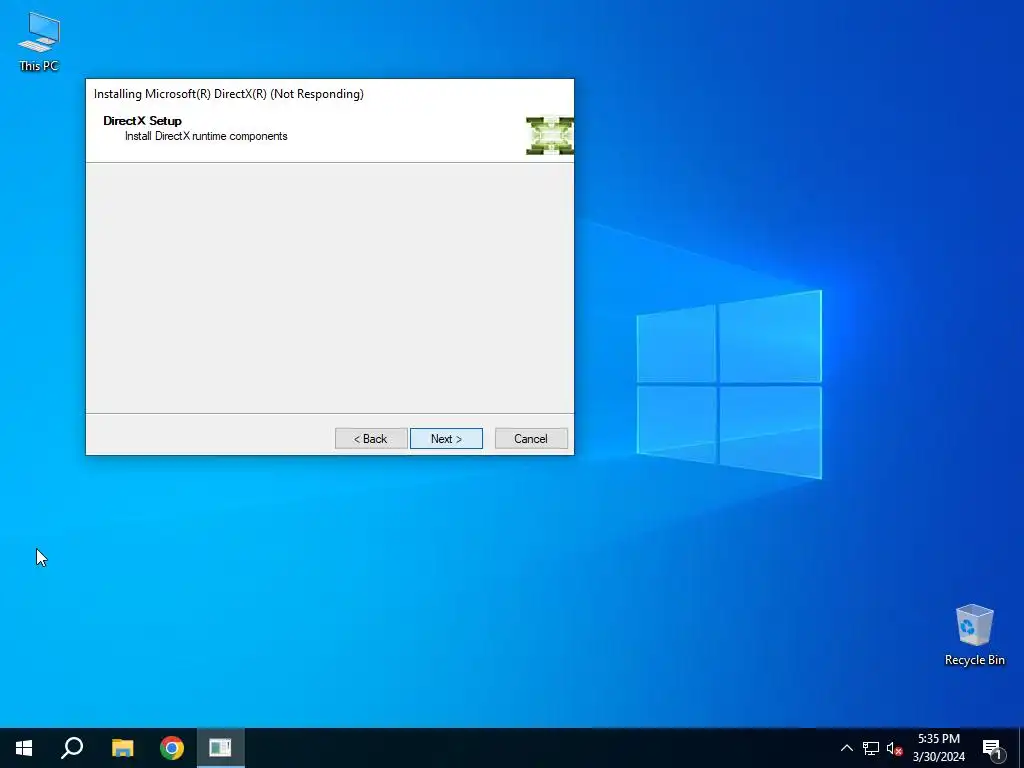The image size is (1024, 768).
Task: Select the DirectX installer taskbar button
Action: [221, 748]
